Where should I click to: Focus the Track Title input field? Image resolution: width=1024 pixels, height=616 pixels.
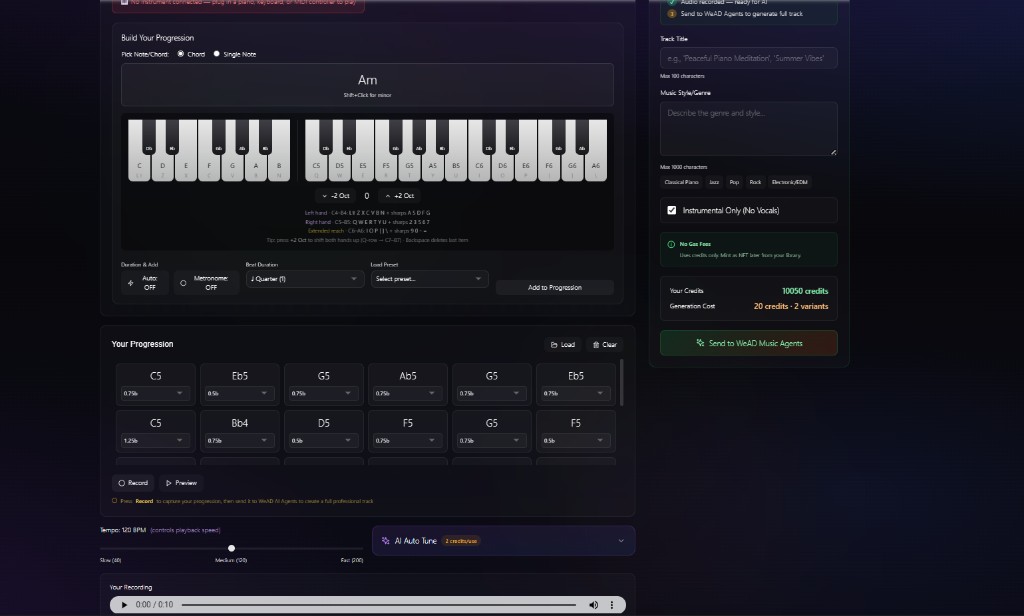(748, 58)
